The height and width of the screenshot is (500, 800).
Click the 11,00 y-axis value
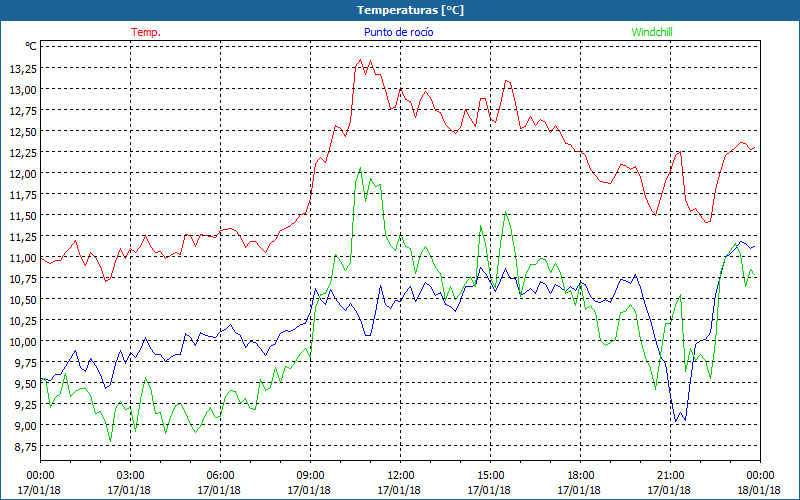(23, 258)
